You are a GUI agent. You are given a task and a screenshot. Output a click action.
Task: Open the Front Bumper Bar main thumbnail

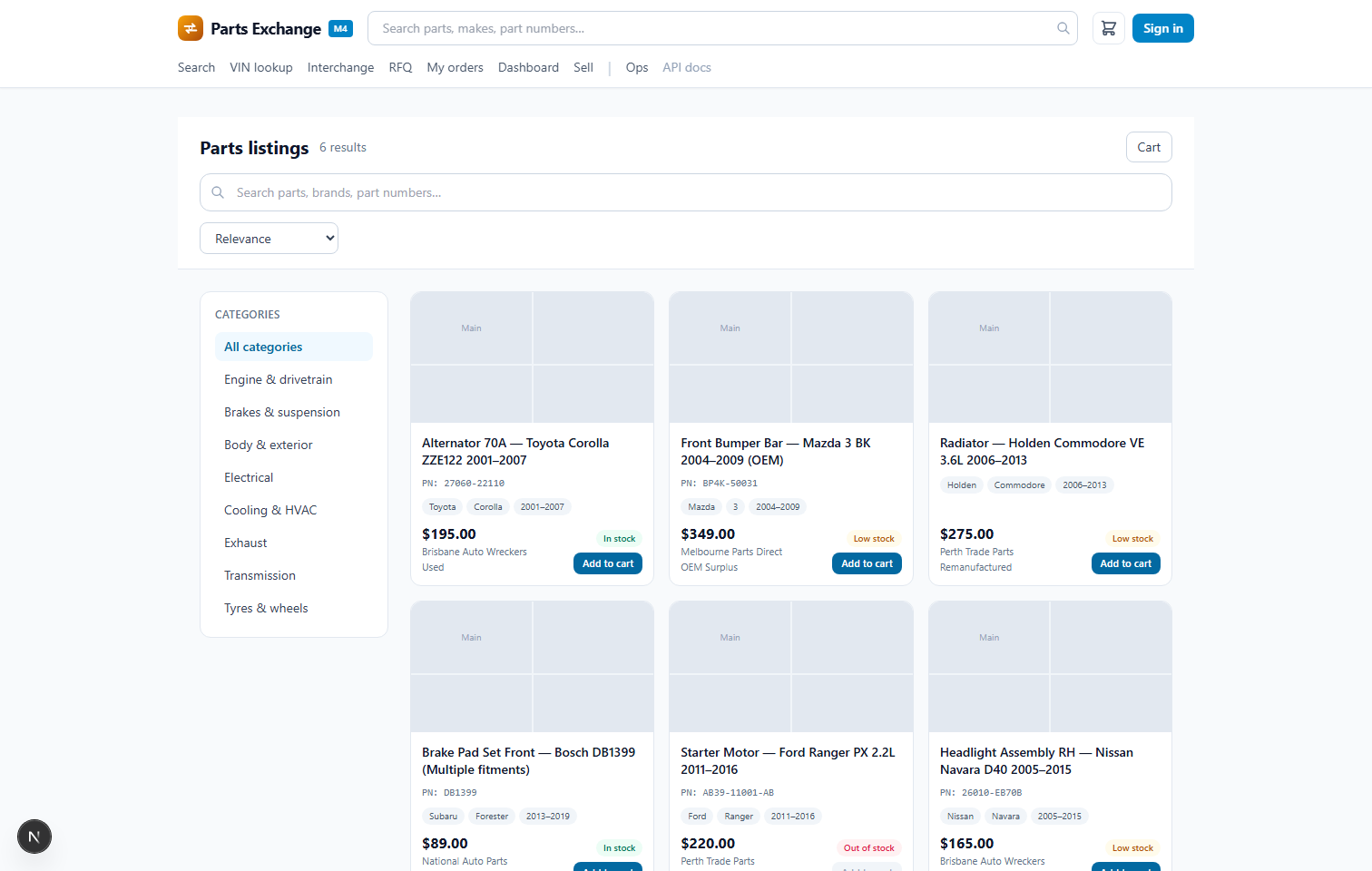(x=730, y=328)
